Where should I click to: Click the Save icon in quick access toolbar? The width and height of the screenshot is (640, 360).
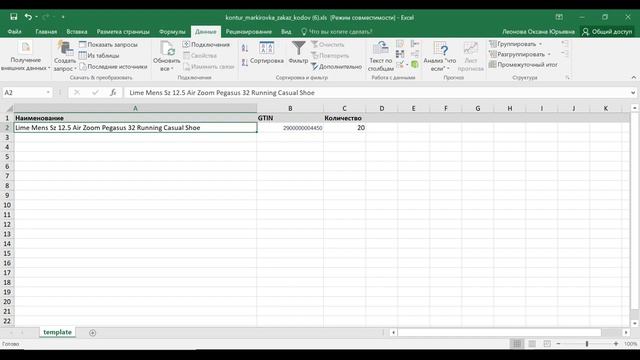pyautogui.click(x=14, y=17)
